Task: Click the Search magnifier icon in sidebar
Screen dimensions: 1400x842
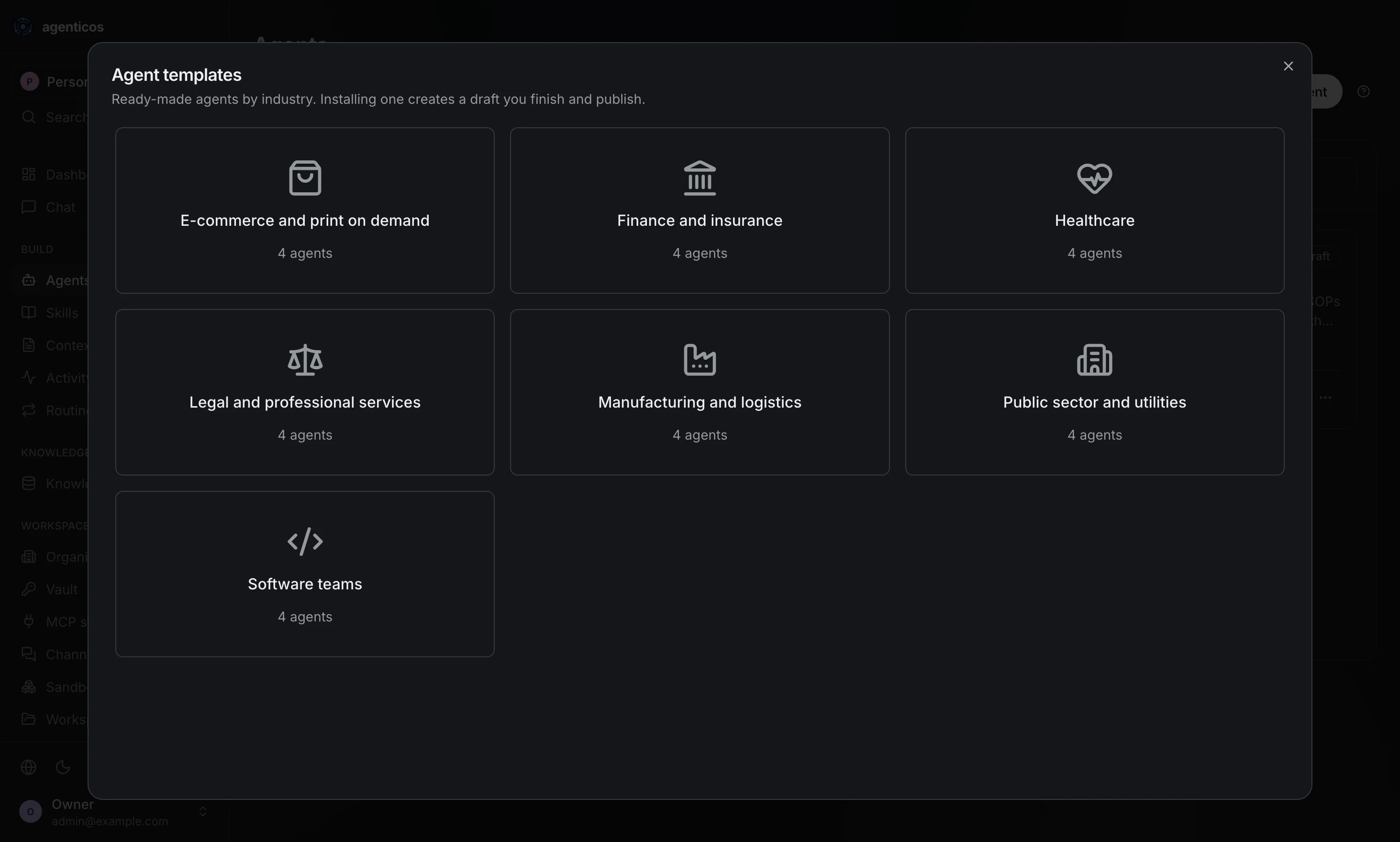Action: (28, 117)
